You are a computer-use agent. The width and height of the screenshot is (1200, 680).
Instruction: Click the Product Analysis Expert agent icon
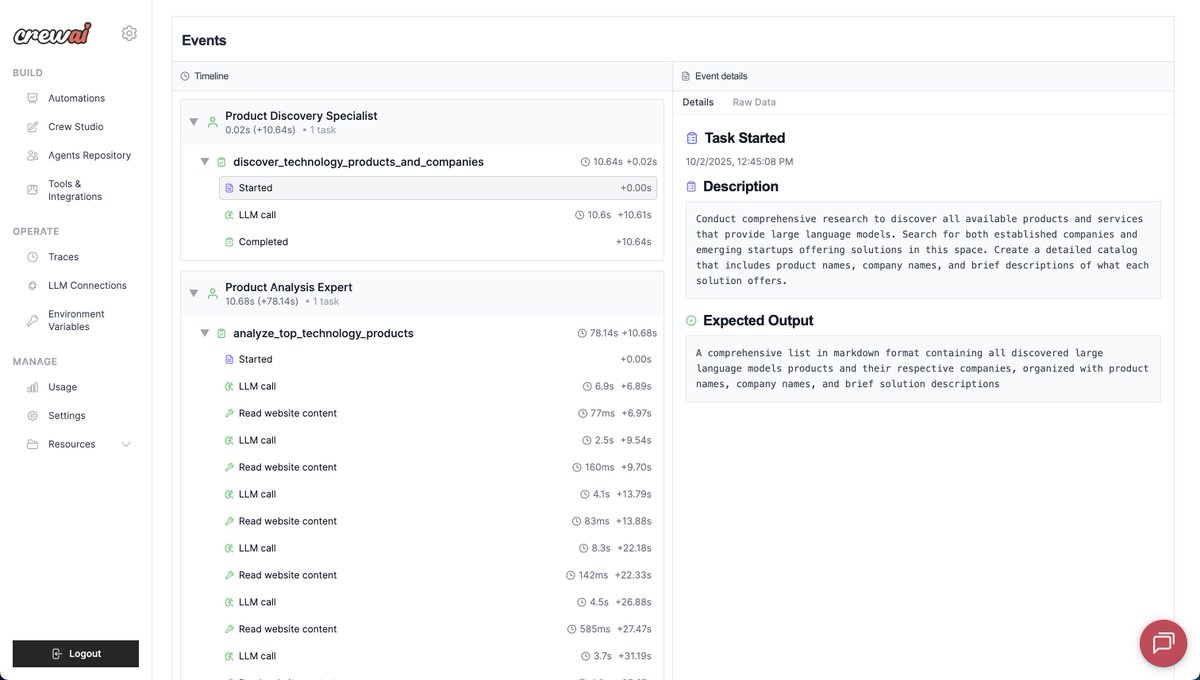[x=212, y=293]
